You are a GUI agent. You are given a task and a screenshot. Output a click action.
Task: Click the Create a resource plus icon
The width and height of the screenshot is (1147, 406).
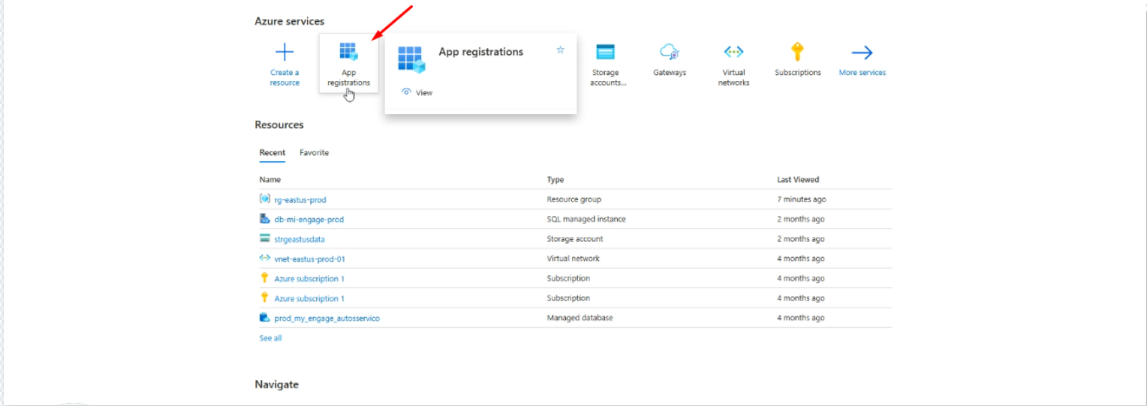pos(285,52)
